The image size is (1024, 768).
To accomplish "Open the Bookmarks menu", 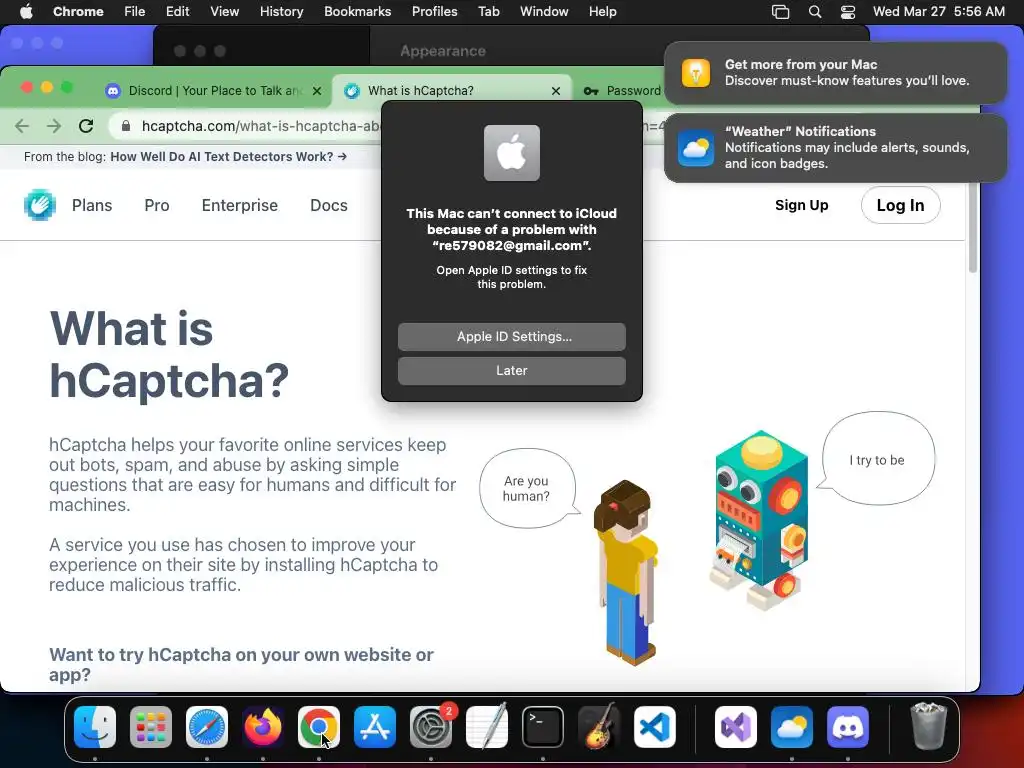I will coord(357,11).
